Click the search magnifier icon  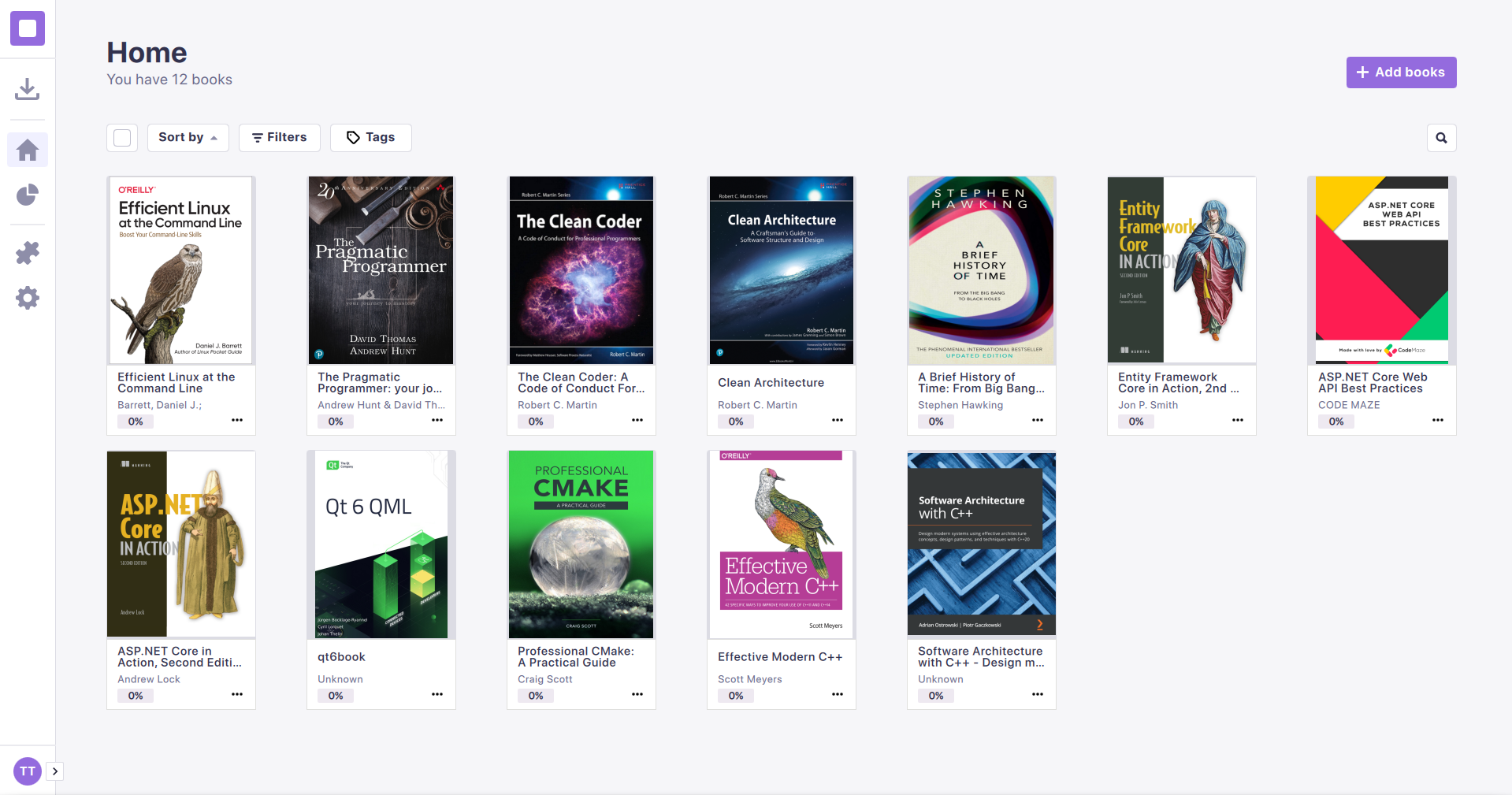(1441, 138)
